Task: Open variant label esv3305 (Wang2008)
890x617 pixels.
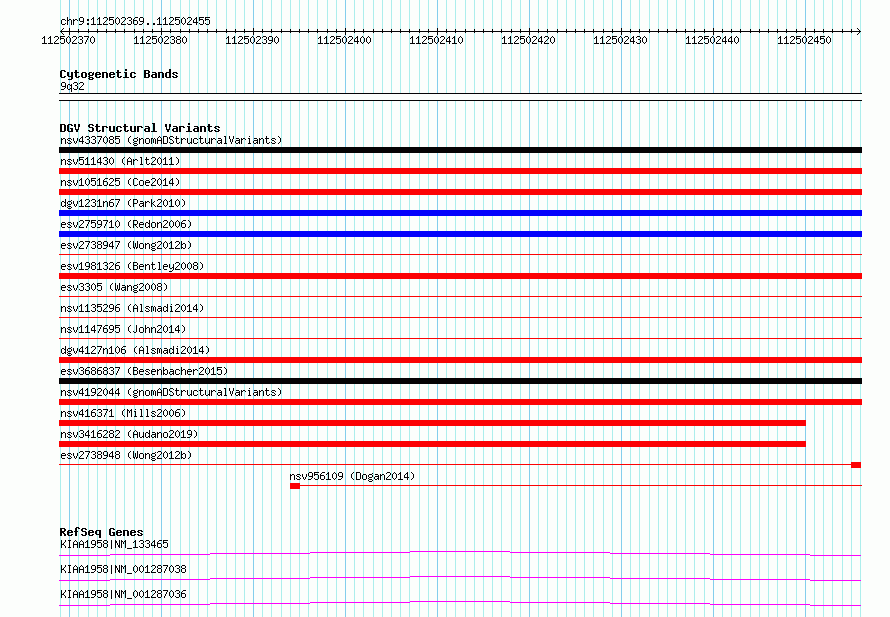Action: 114,287
